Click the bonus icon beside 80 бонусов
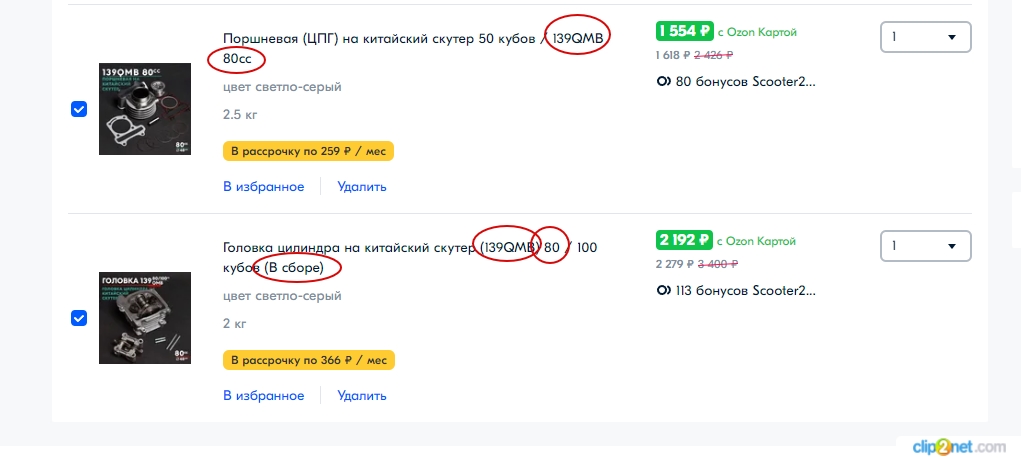 (x=663, y=82)
